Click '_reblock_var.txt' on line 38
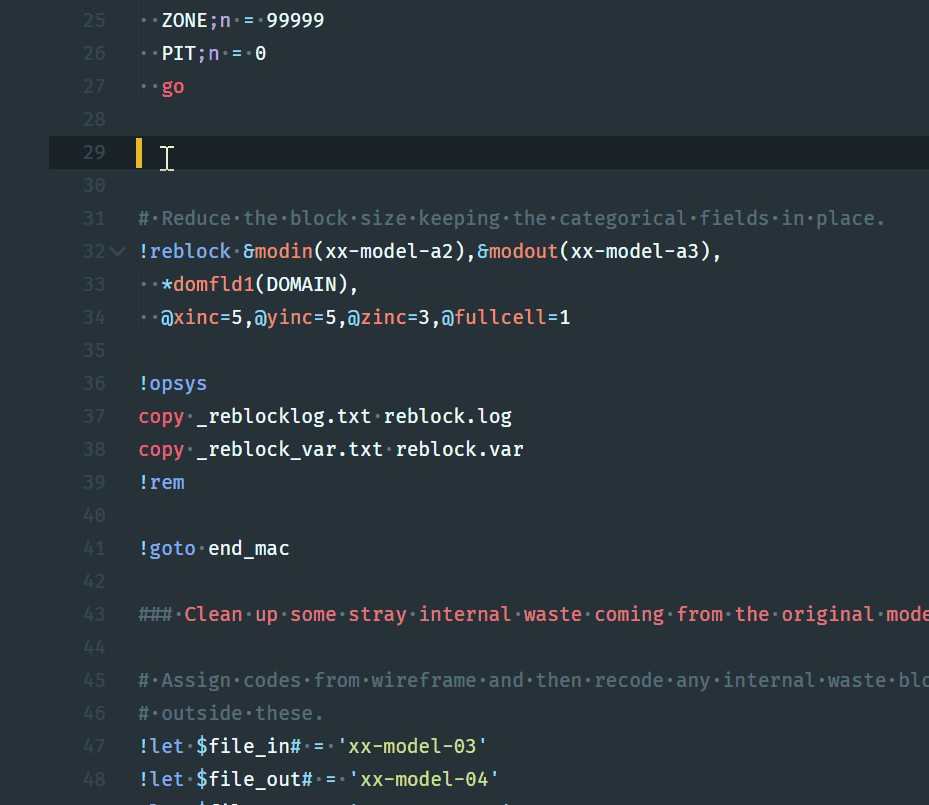The width and height of the screenshot is (929, 805). pyautogui.click(x=289, y=449)
